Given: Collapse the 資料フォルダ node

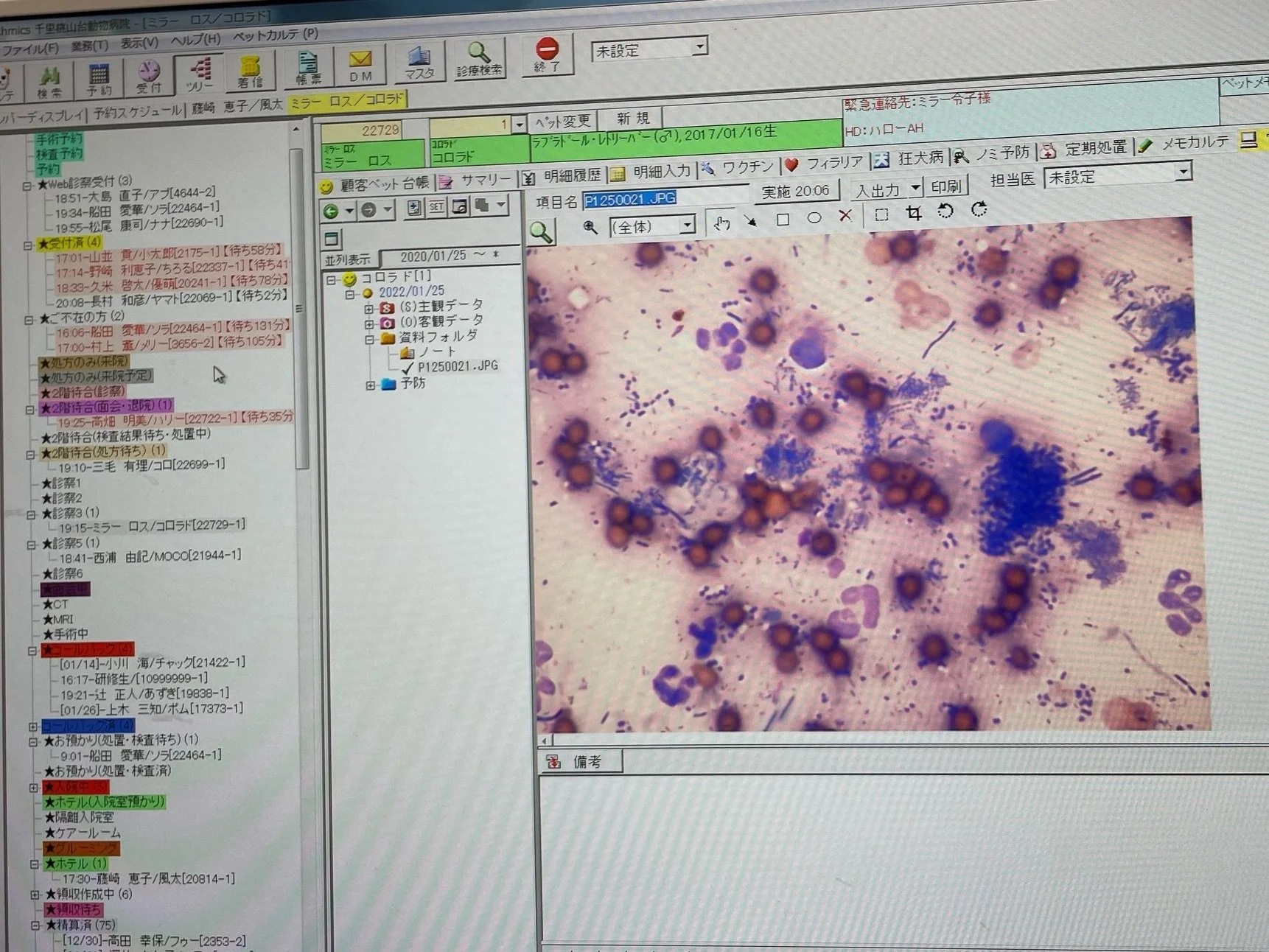Looking at the screenshot, I should tap(369, 340).
